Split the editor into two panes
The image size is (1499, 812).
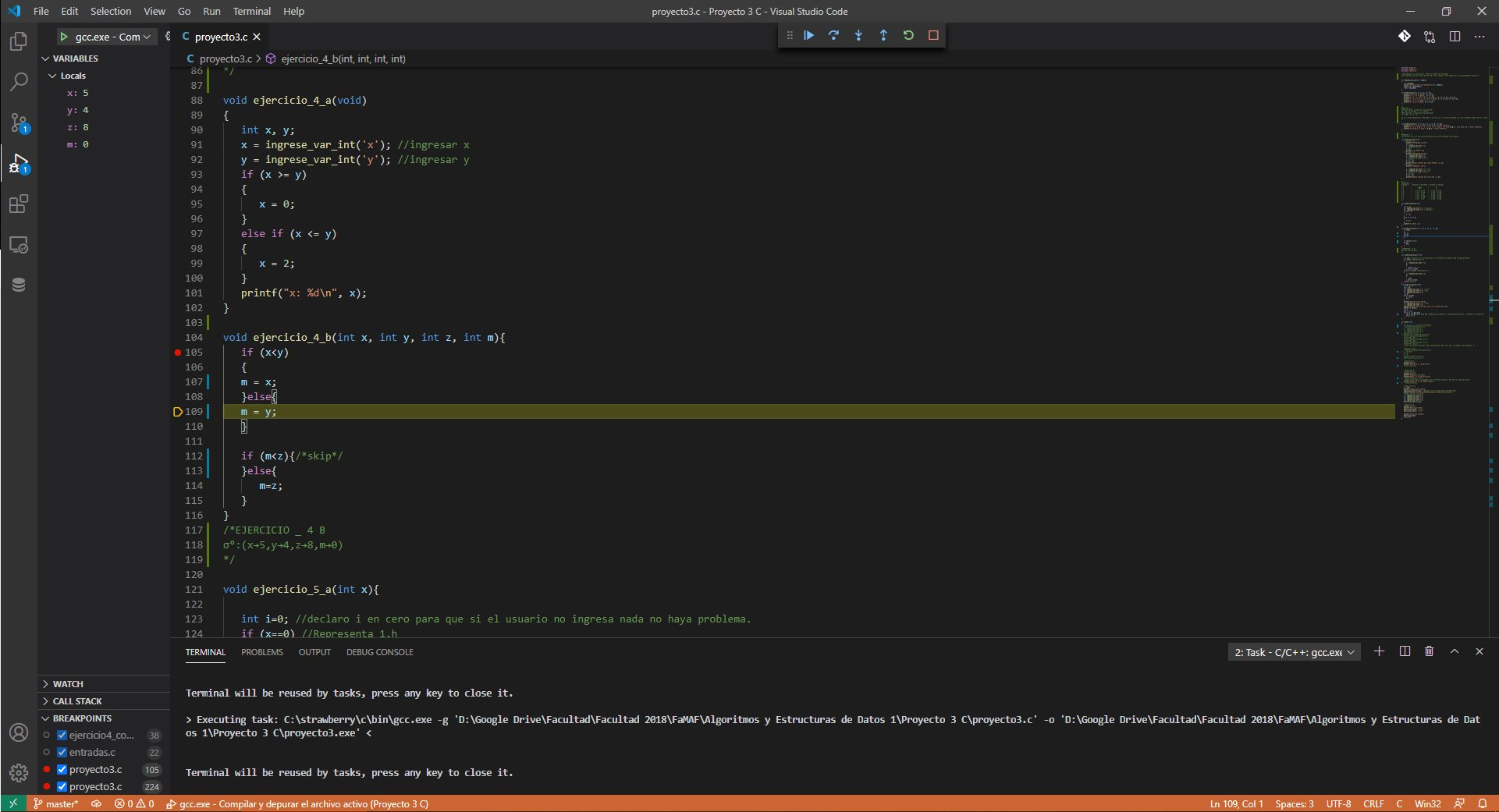(x=1454, y=37)
